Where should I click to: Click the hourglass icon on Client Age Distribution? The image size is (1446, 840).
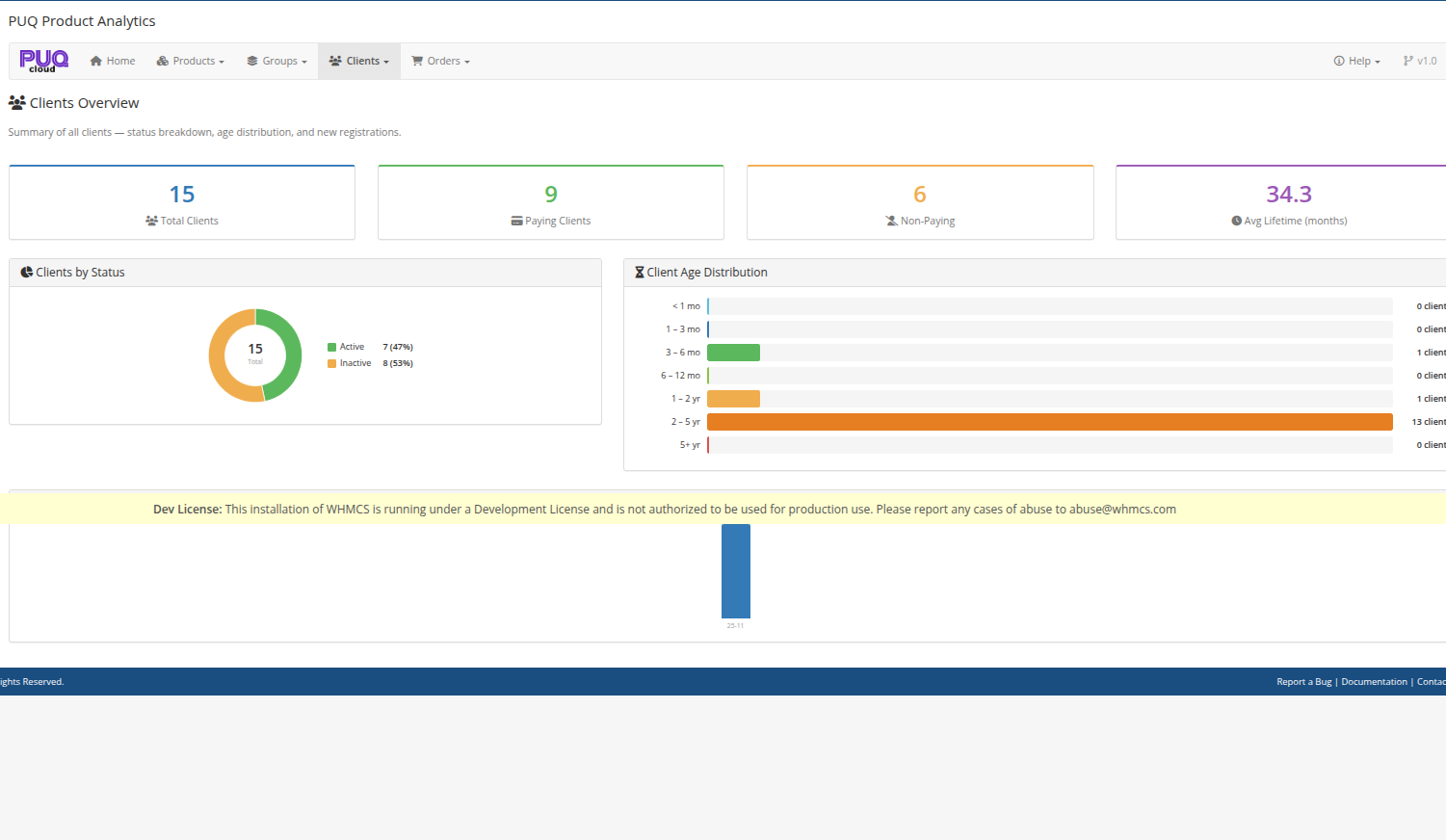tap(639, 272)
